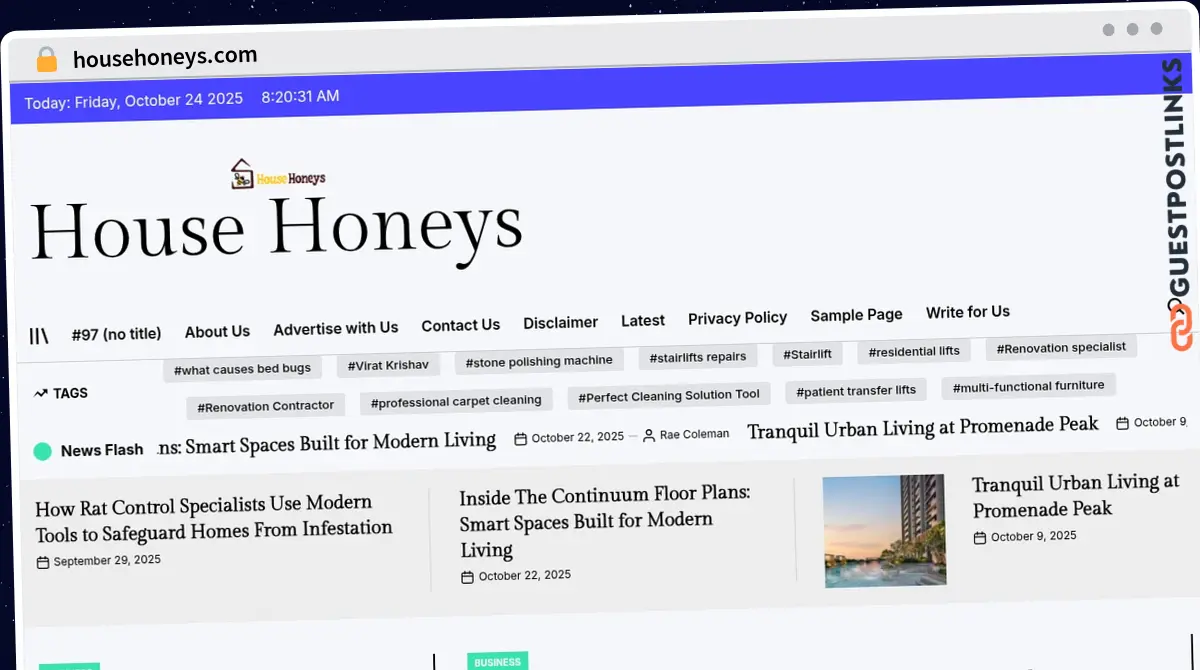The image size is (1200, 670).
Task: Open ticker headline Tranquil Urban Living at Promenade Peak
Action: pyautogui.click(x=923, y=428)
